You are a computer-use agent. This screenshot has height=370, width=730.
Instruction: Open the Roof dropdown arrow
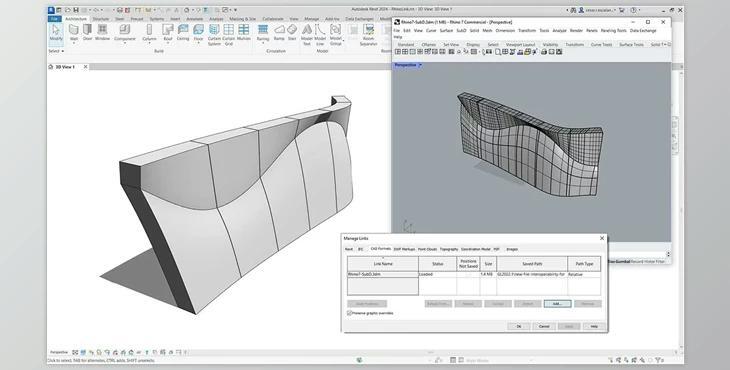click(168, 42)
